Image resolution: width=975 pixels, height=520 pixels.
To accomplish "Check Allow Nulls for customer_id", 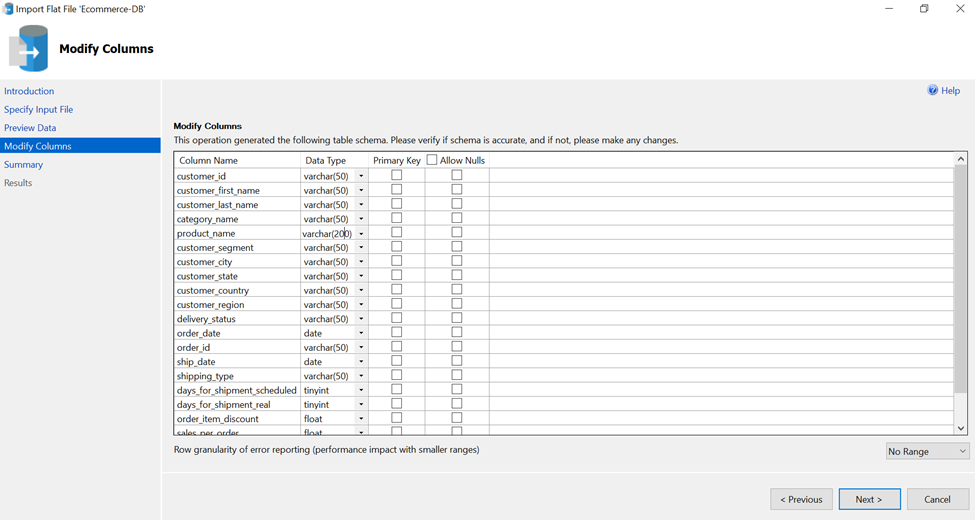I will [457, 175].
